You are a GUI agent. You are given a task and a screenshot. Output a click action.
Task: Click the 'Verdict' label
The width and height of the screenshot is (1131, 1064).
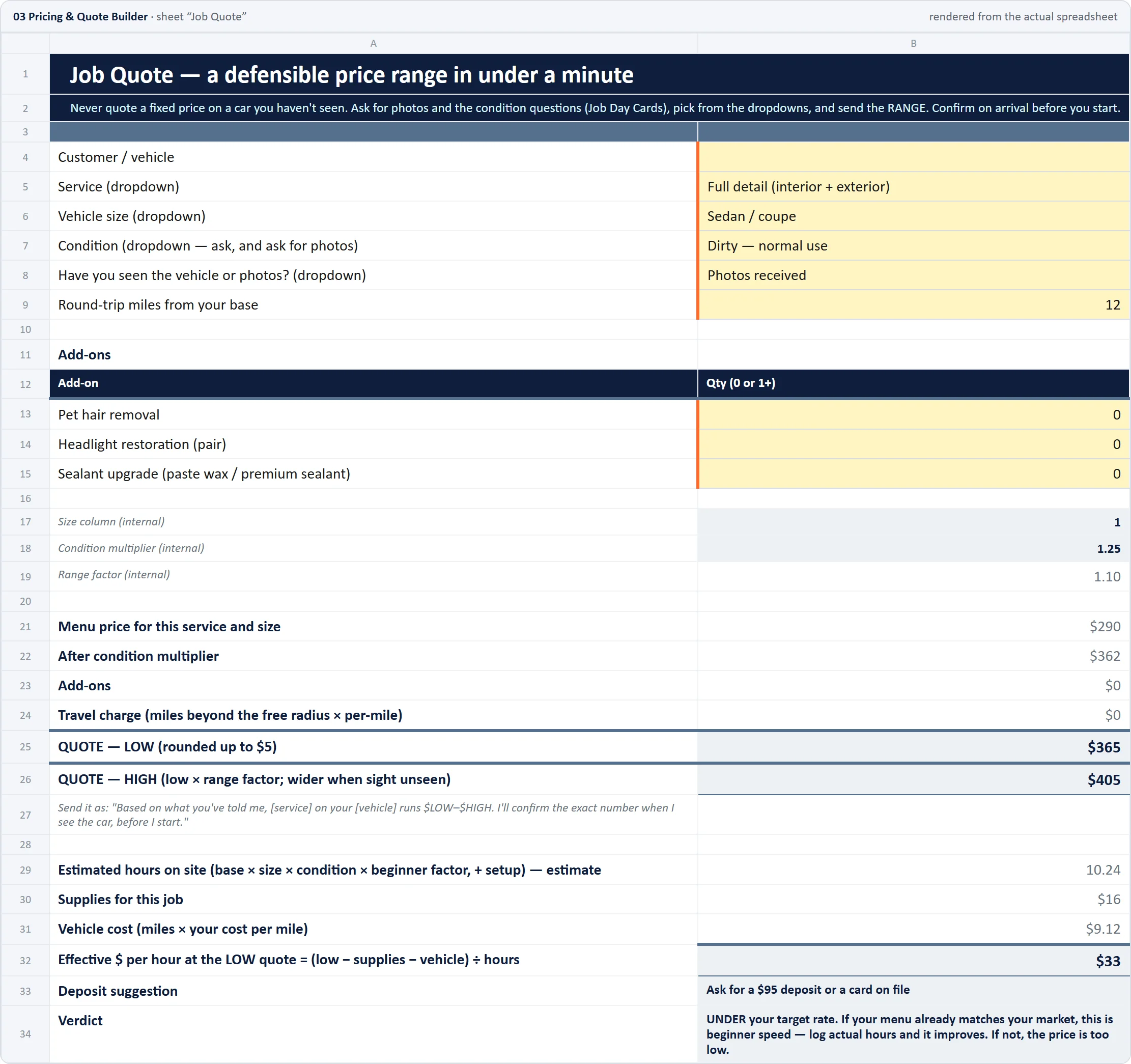[80, 1021]
